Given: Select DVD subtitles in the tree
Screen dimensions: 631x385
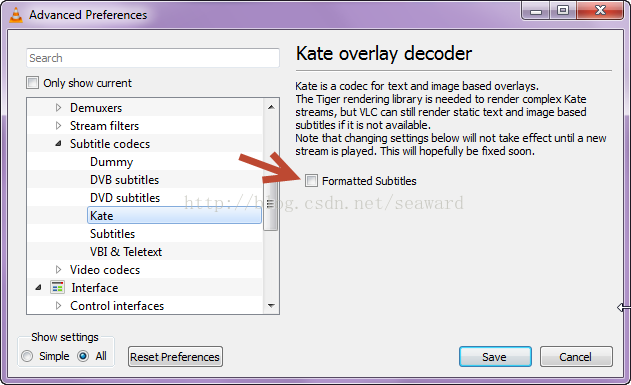Looking at the screenshot, I should pyautogui.click(x=125, y=198).
